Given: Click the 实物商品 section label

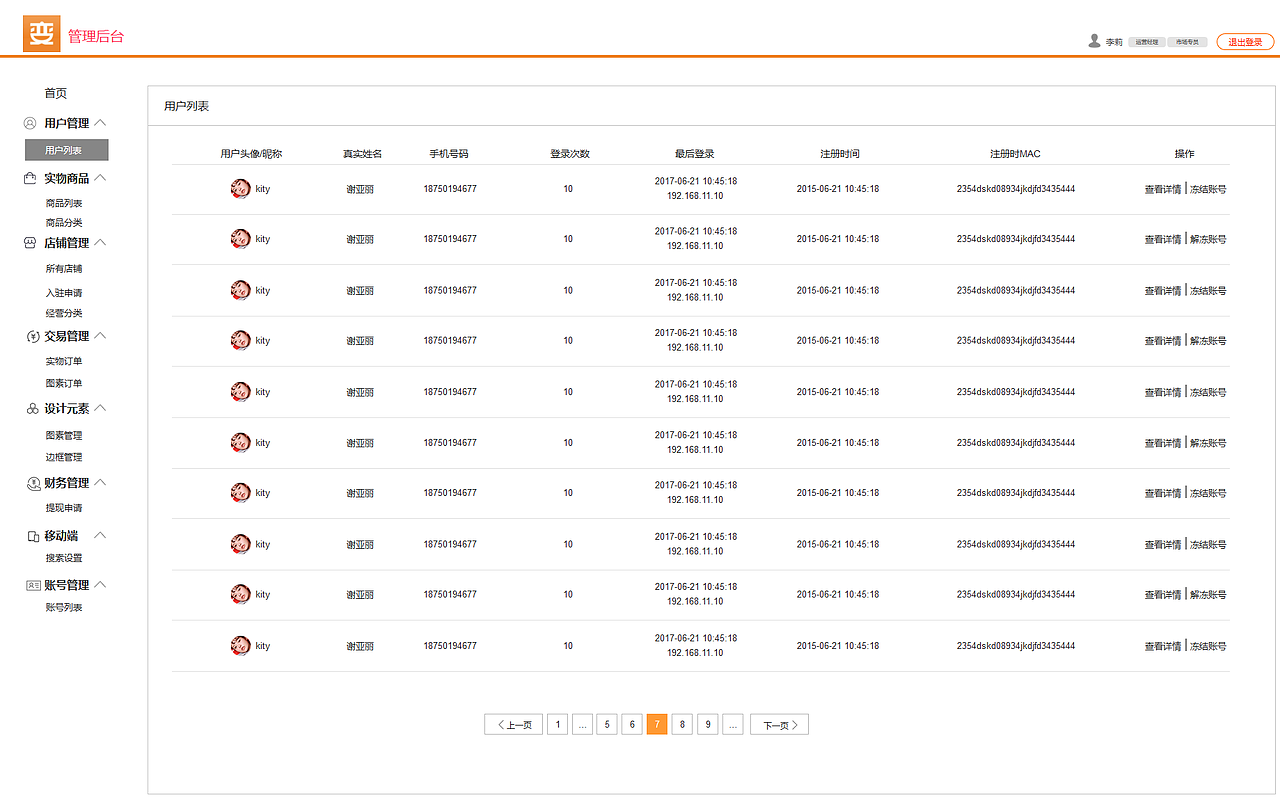Looking at the screenshot, I should (x=67, y=178).
